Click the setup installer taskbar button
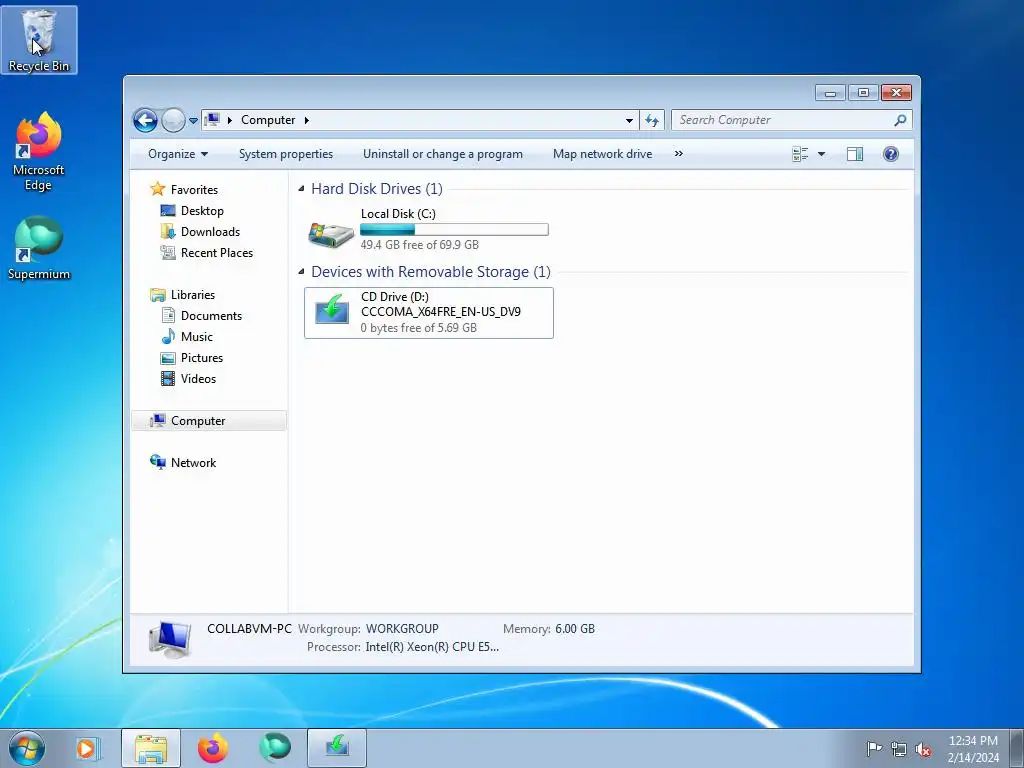 [337, 748]
